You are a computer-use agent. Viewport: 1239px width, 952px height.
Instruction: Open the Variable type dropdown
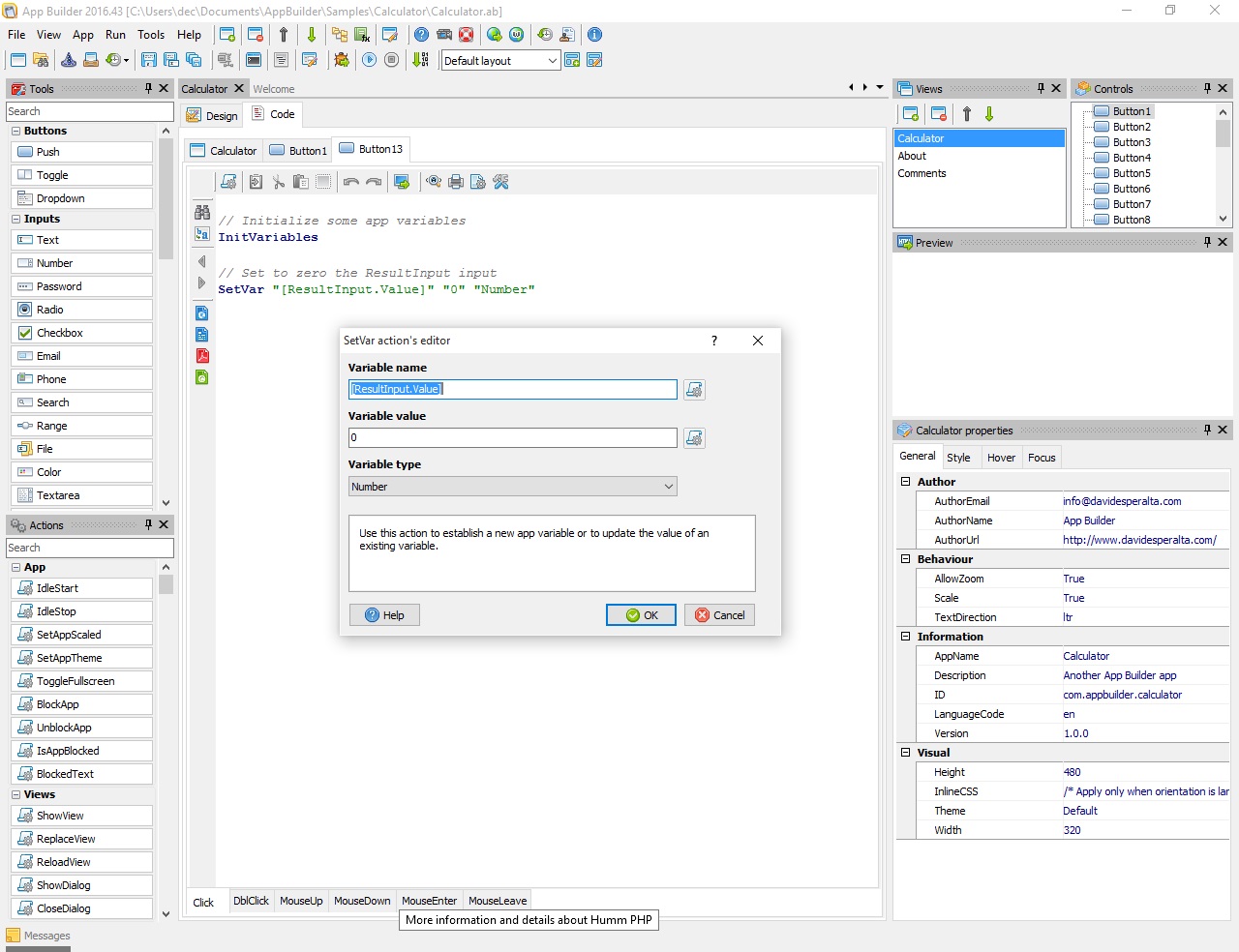[x=513, y=487]
